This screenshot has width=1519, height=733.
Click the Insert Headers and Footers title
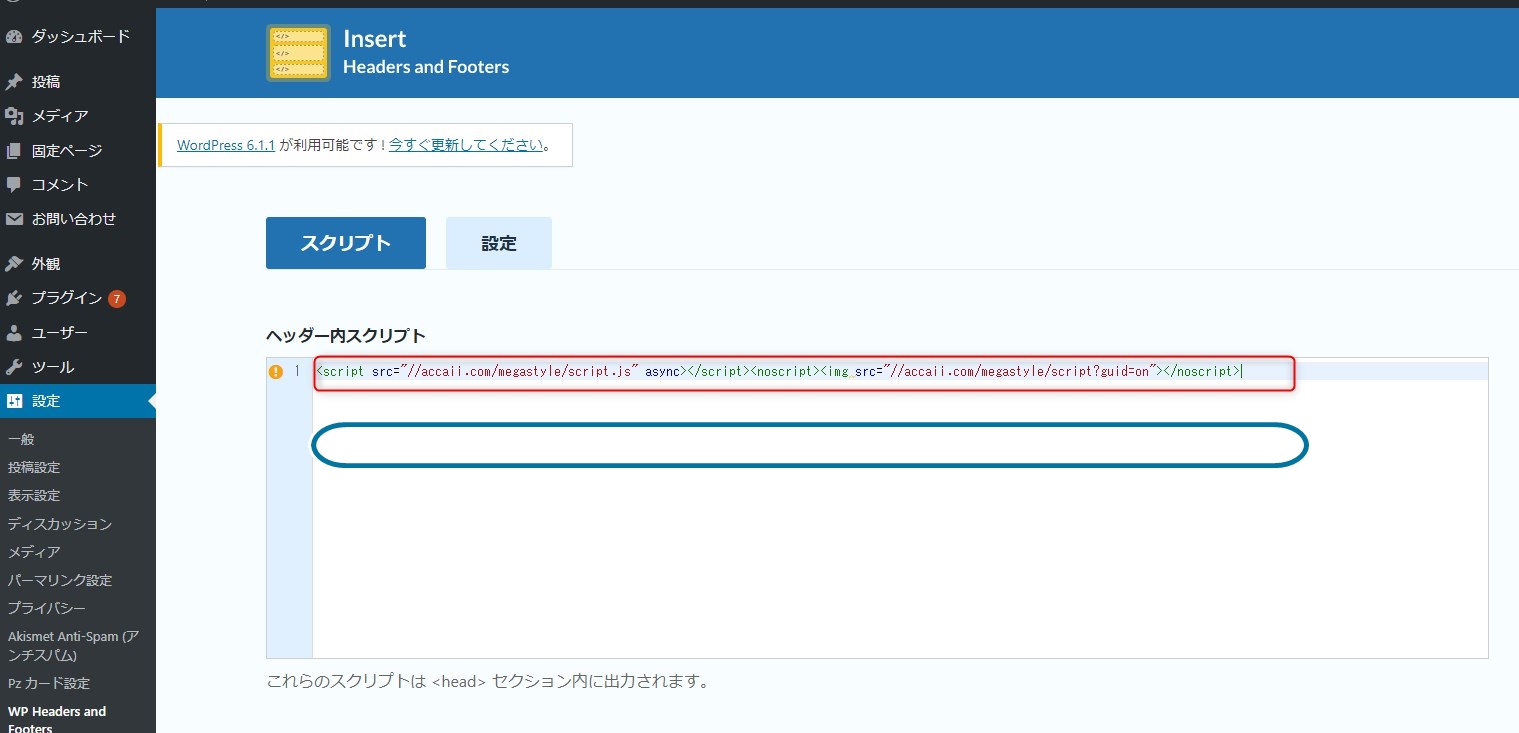[x=426, y=52]
